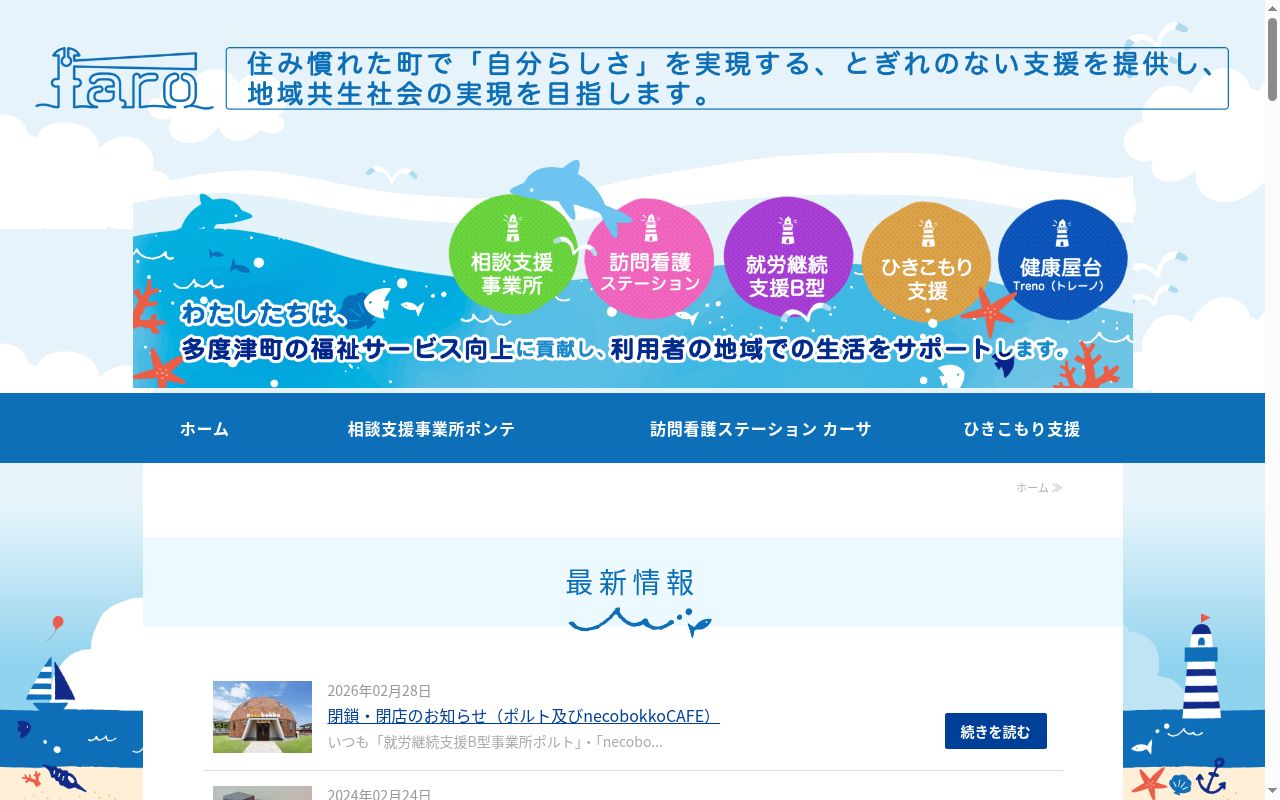The image size is (1280, 800).
Task: Select 訪問看護ステーション カーサ in the navigation bar
Action: point(760,428)
